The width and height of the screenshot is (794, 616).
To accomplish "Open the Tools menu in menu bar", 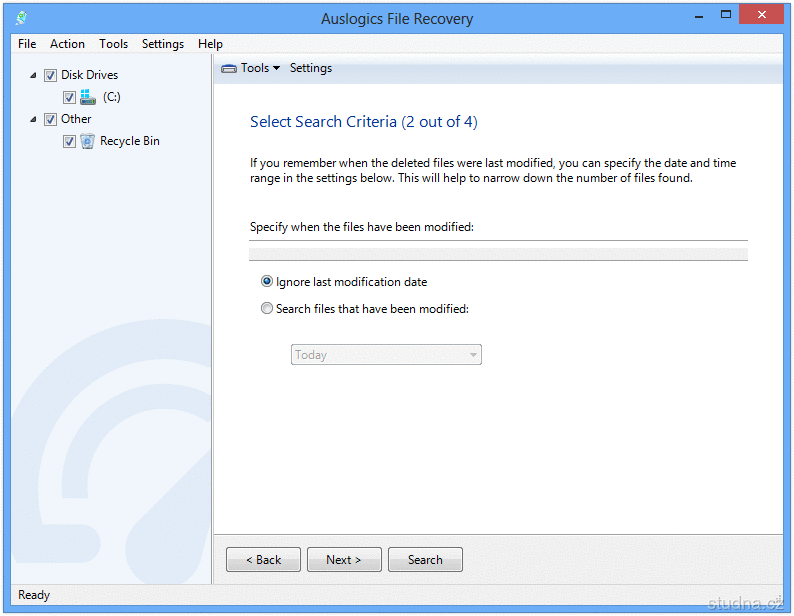I will pyautogui.click(x=113, y=44).
